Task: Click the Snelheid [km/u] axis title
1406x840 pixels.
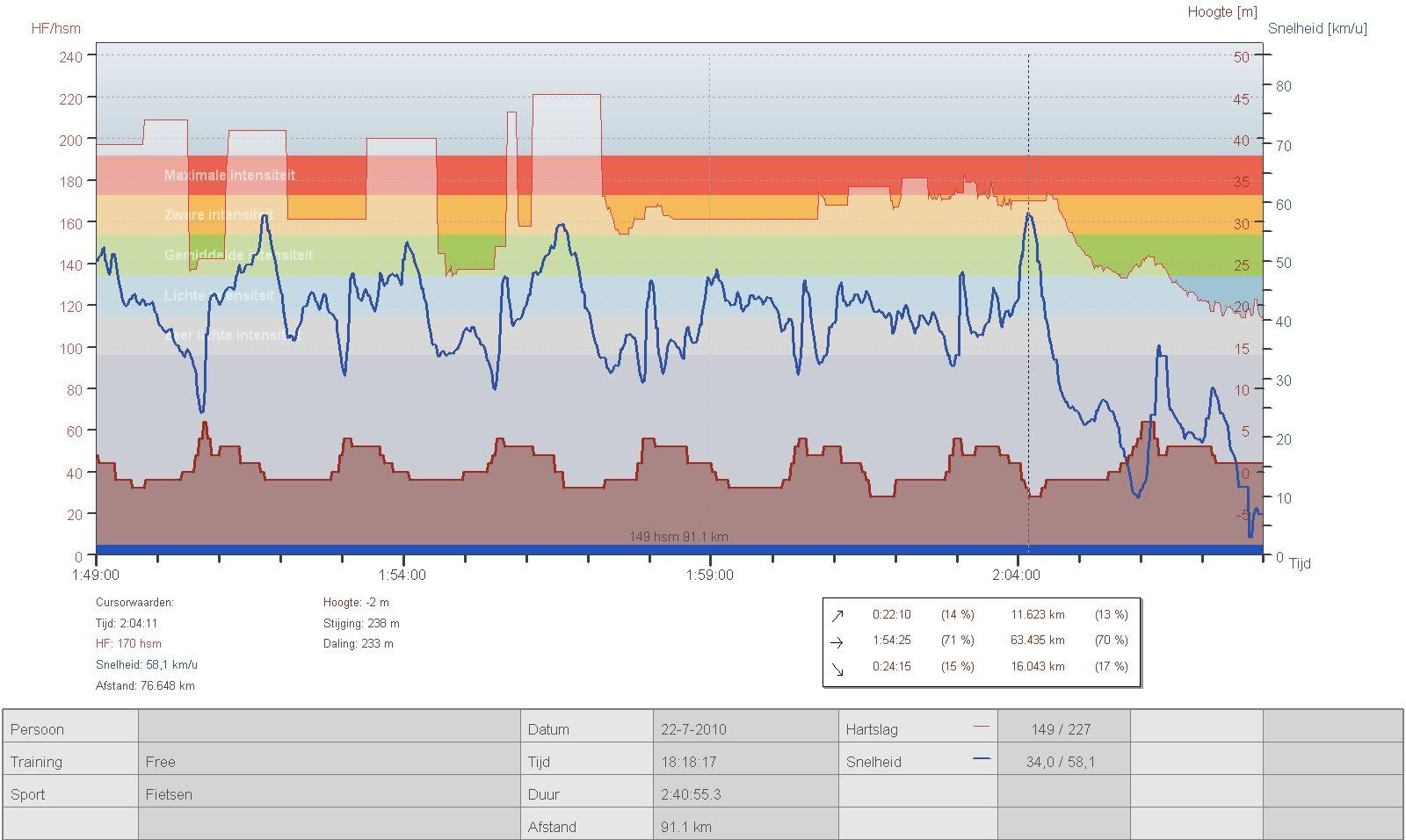Action: coord(1317,29)
